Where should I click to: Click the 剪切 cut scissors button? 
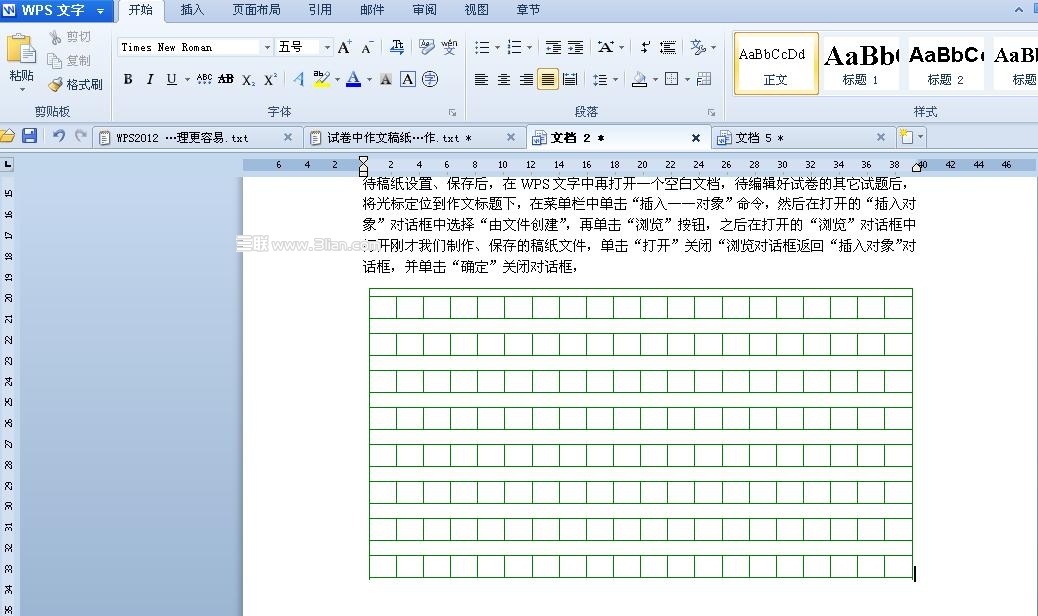tap(70, 37)
